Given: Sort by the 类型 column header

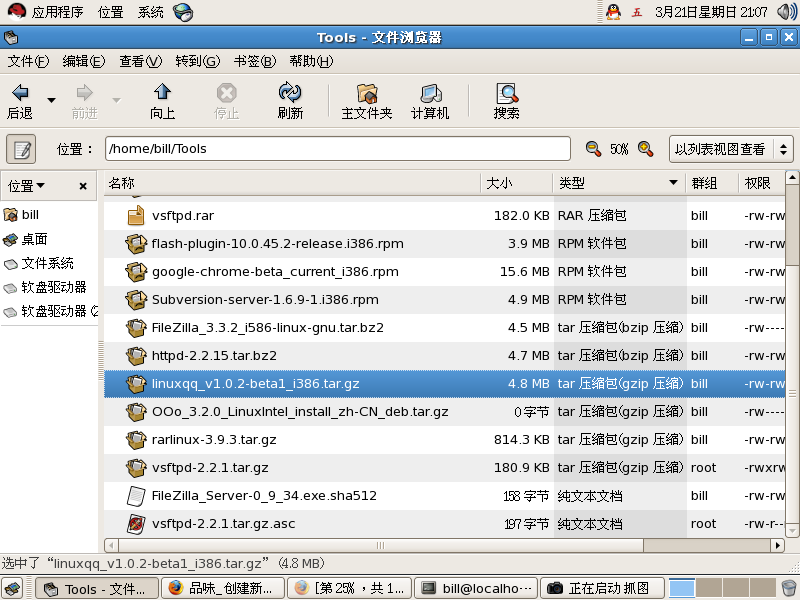Looking at the screenshot, I should coord(619,183).
